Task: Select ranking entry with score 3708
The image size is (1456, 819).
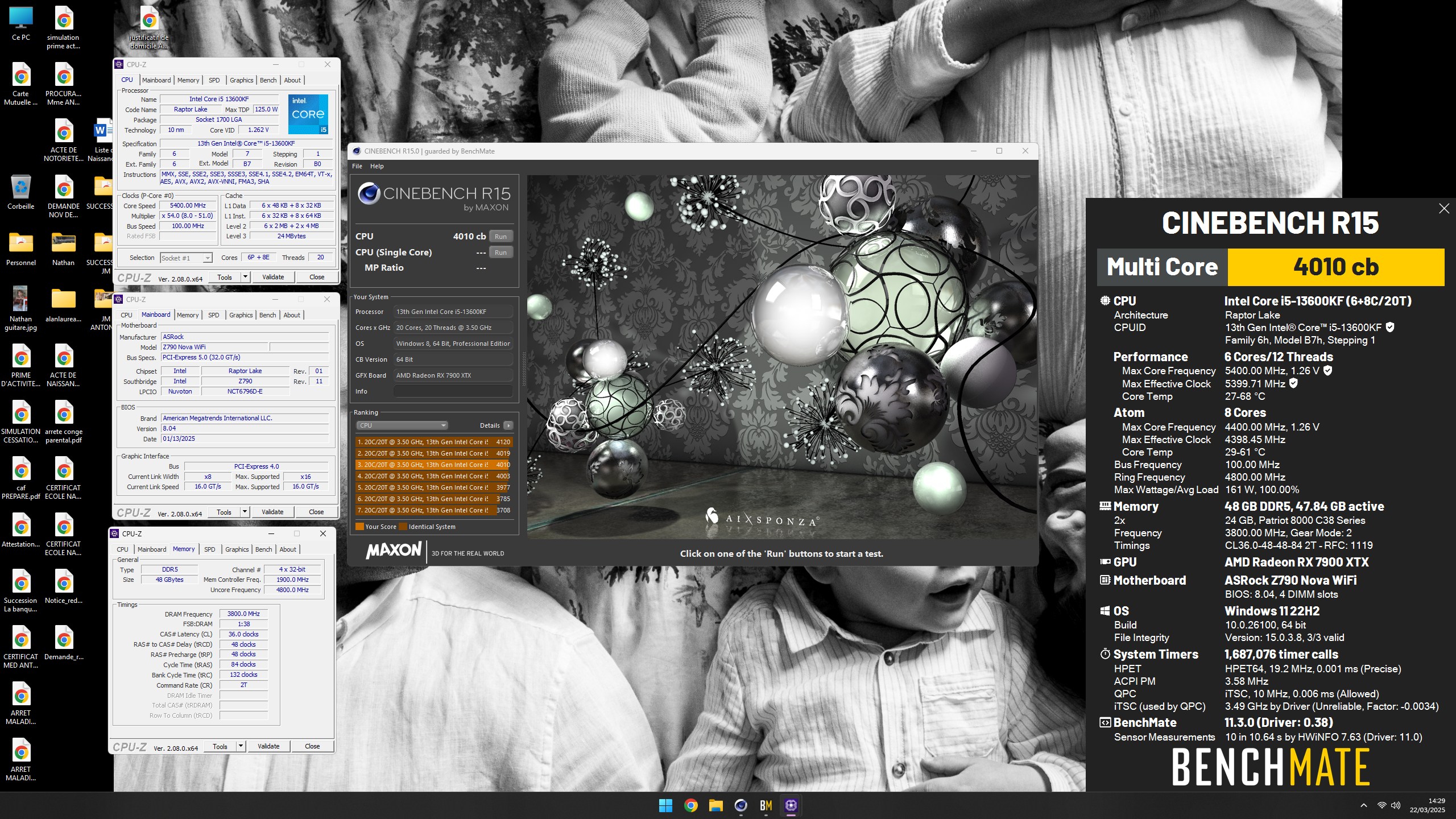Action: pyautogui.click(x=434, y=510)
